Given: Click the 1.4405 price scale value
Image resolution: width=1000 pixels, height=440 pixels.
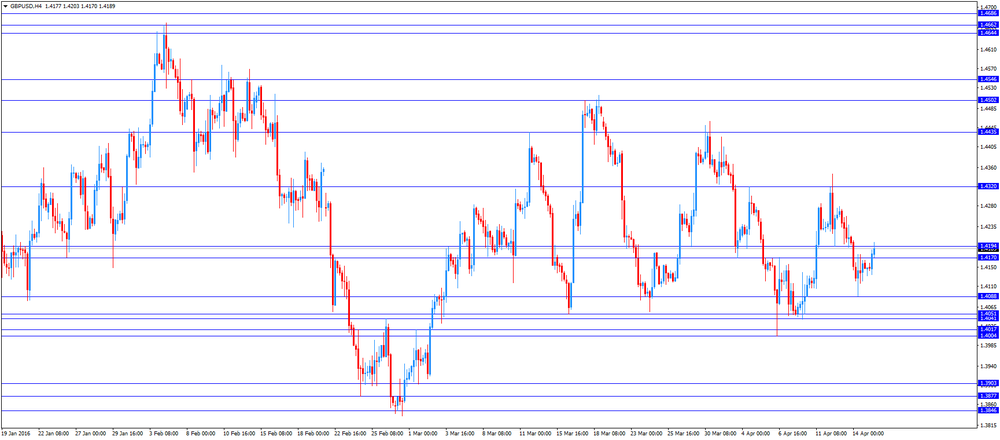Looking at the screenshot, I should click(987, 147).
